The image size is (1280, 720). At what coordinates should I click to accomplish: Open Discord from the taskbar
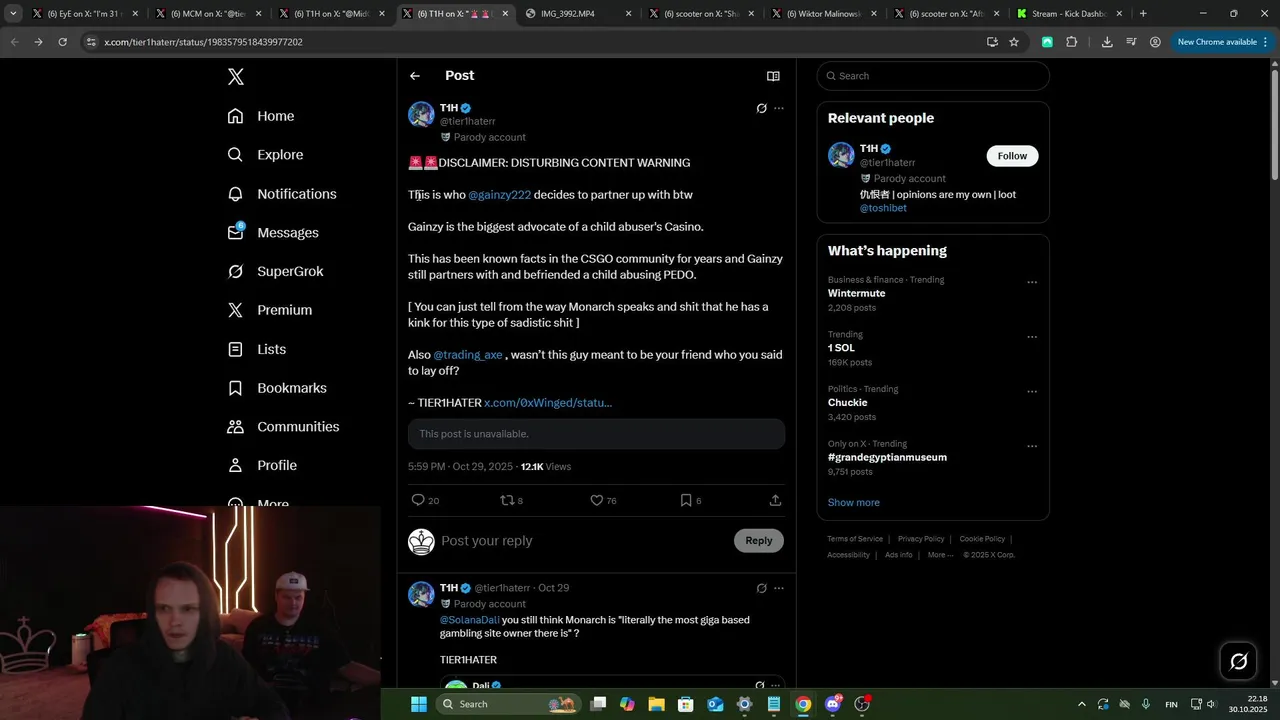(x=833, y=704)
